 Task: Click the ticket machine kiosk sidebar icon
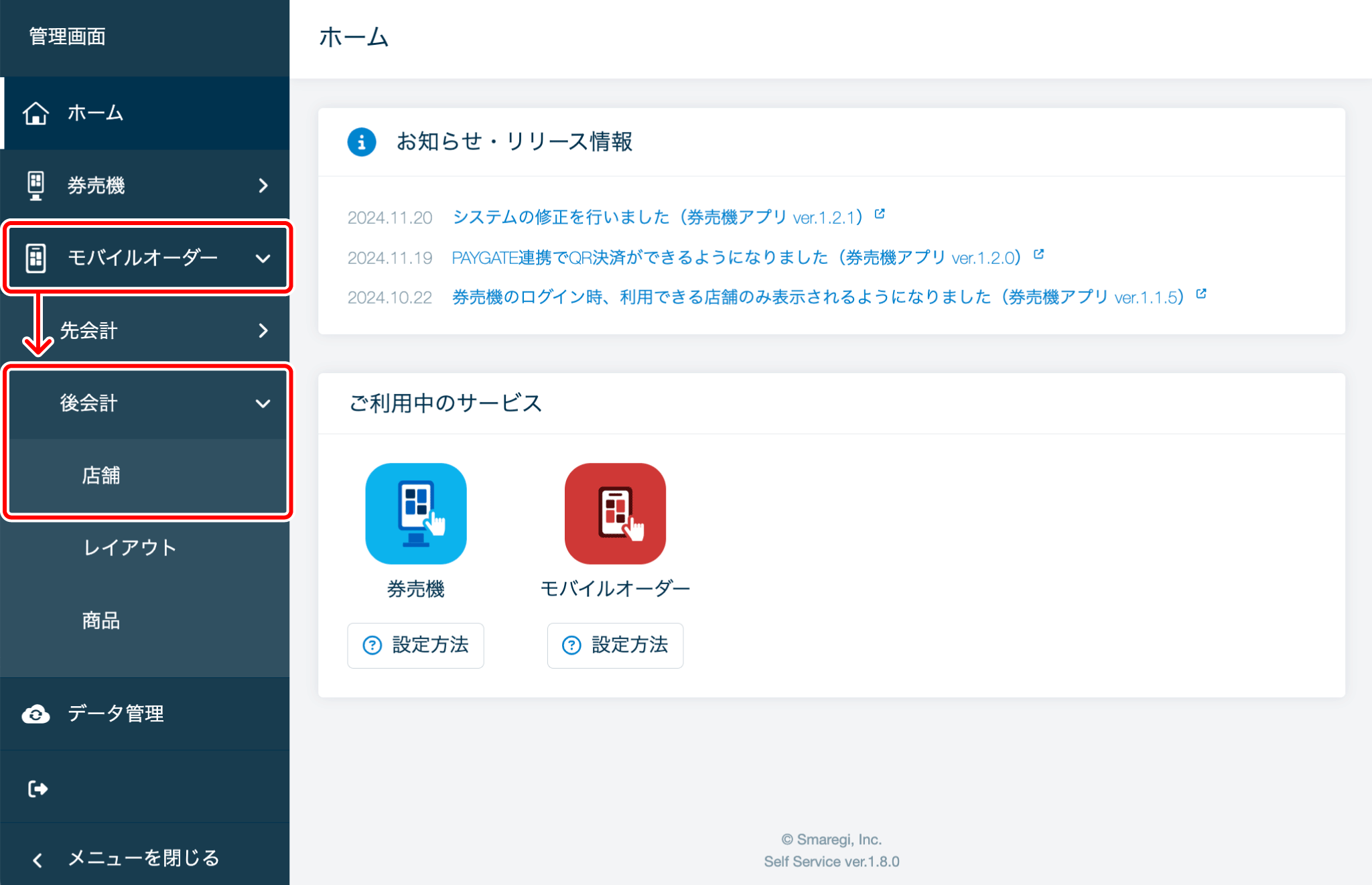pyautogui.click(x=36, y=186)
